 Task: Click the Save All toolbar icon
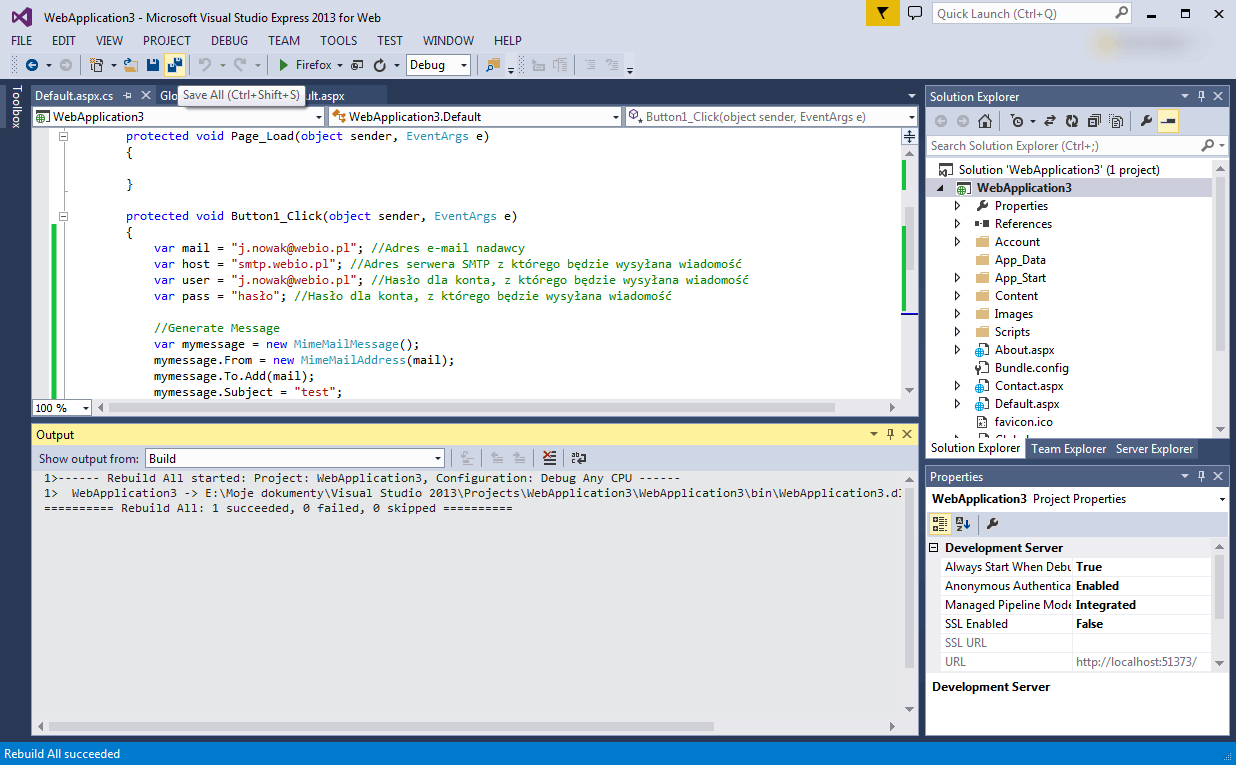point(175,65)
